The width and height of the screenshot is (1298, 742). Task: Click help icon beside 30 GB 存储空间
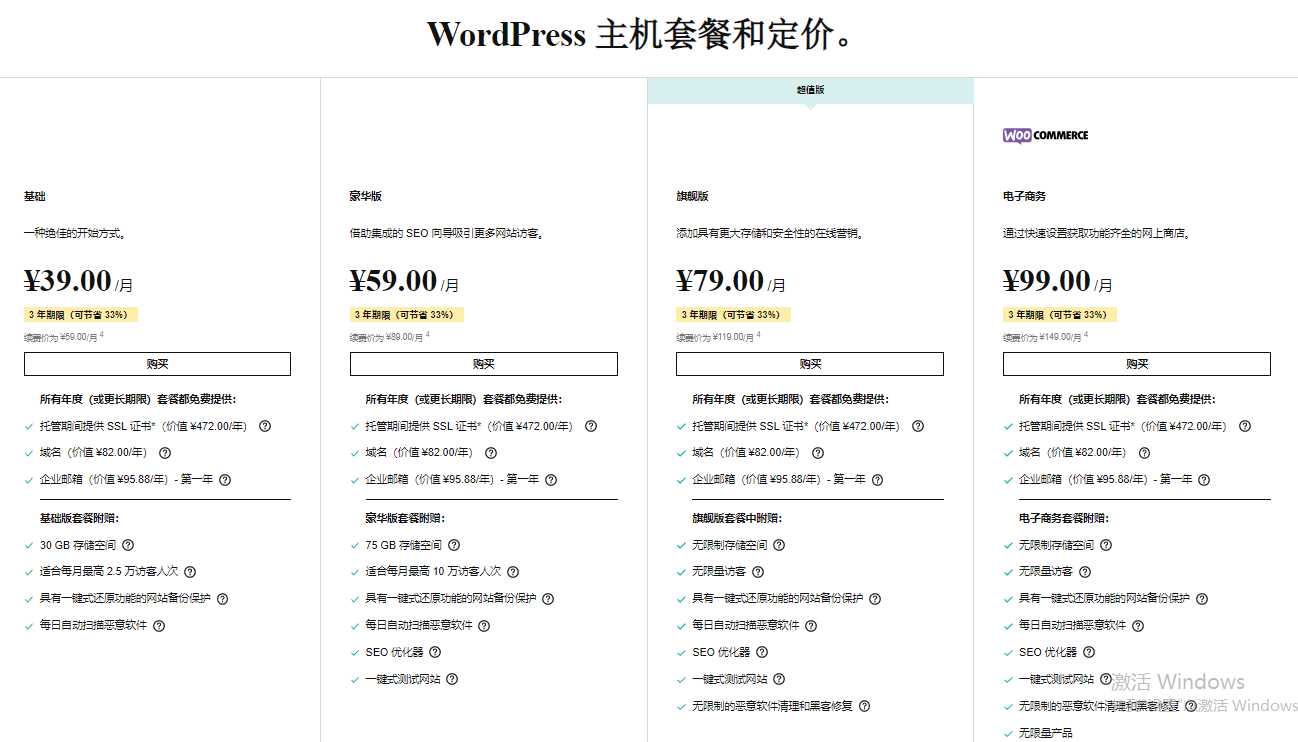pos(128,546)
